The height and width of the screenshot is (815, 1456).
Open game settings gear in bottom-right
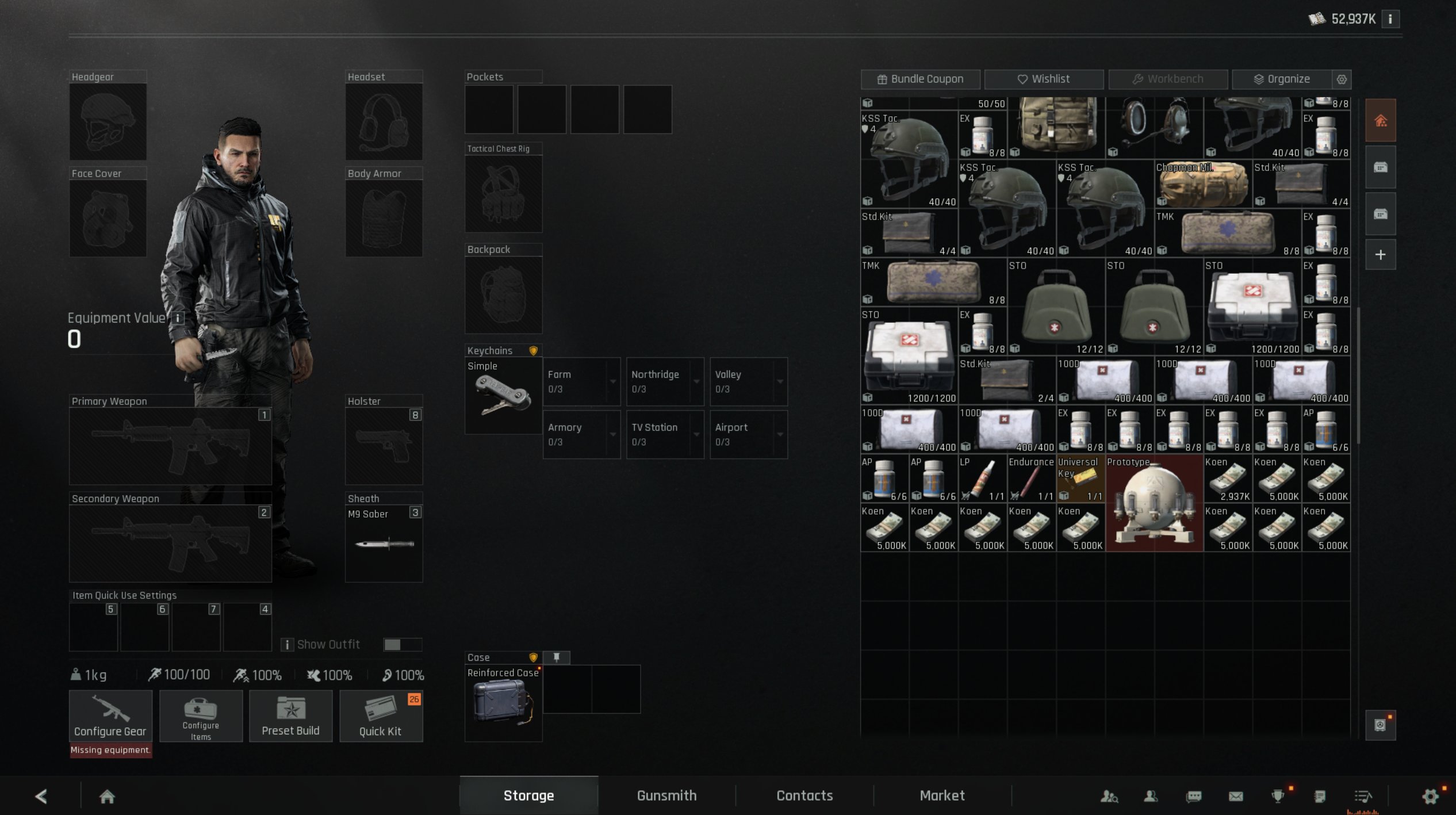coord(1430,796)
